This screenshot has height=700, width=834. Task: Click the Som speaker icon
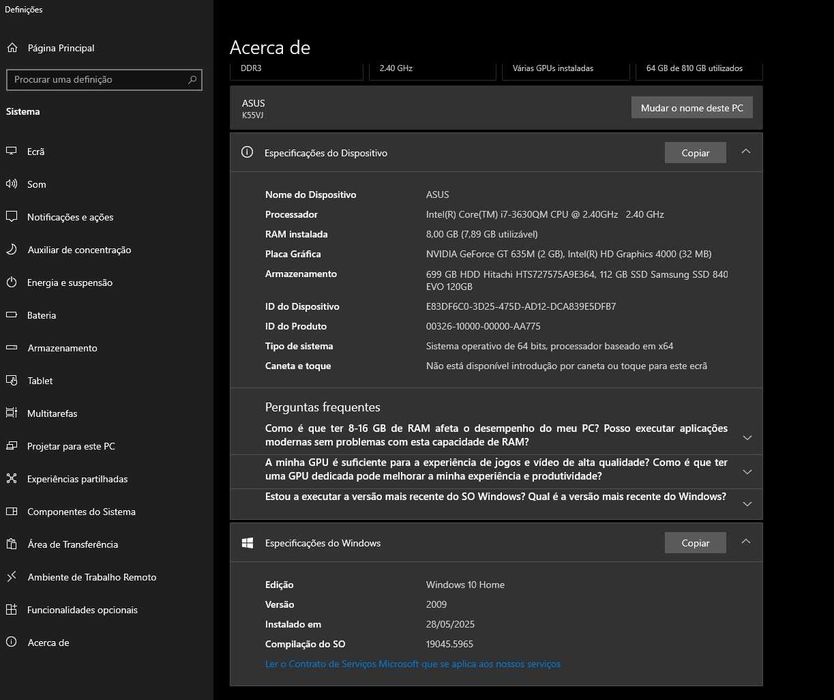12,184
